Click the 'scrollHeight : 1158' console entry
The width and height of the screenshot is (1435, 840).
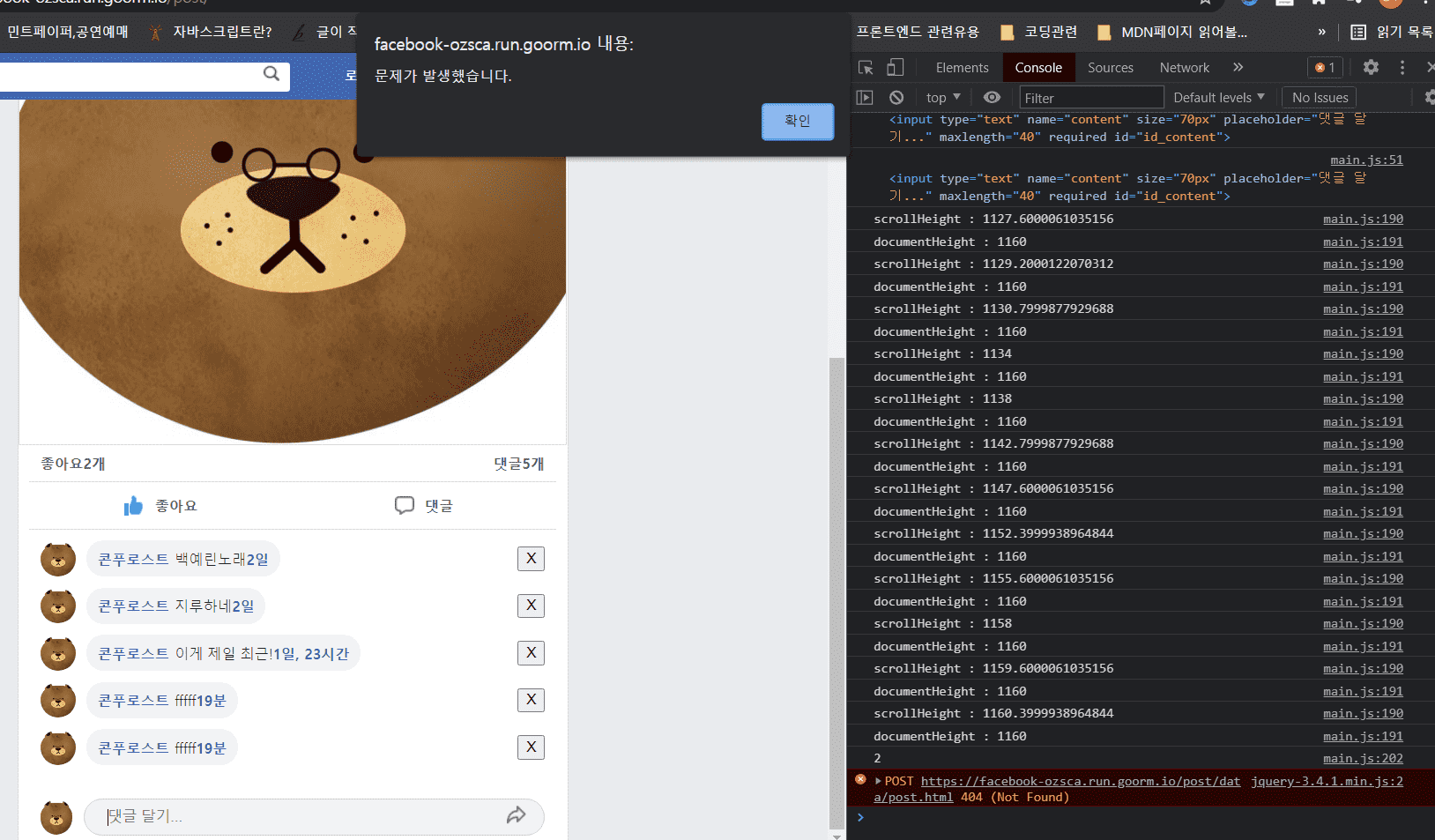click(x=943, y=623)
